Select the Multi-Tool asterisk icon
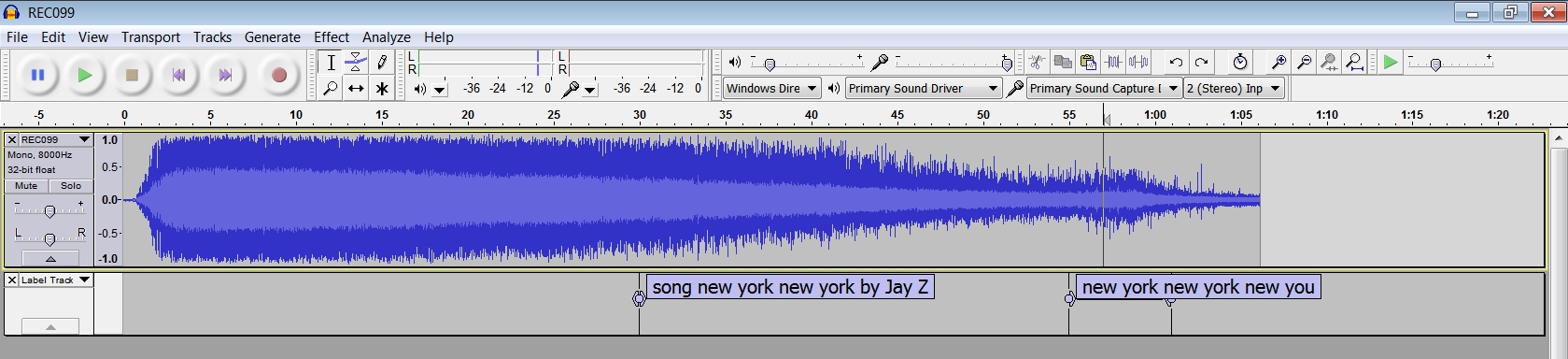 click(x=381, y=88)
